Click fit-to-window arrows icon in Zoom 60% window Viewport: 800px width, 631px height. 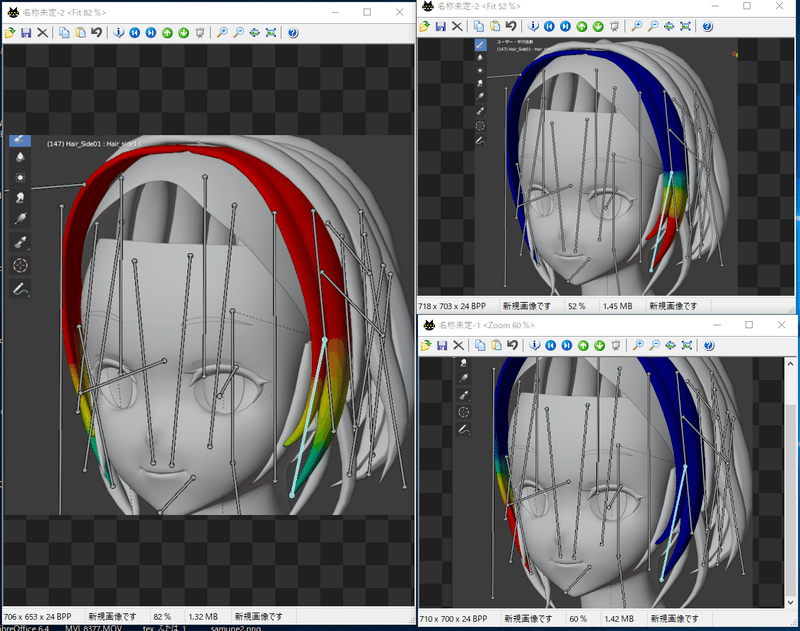click(x=671, y=346)
